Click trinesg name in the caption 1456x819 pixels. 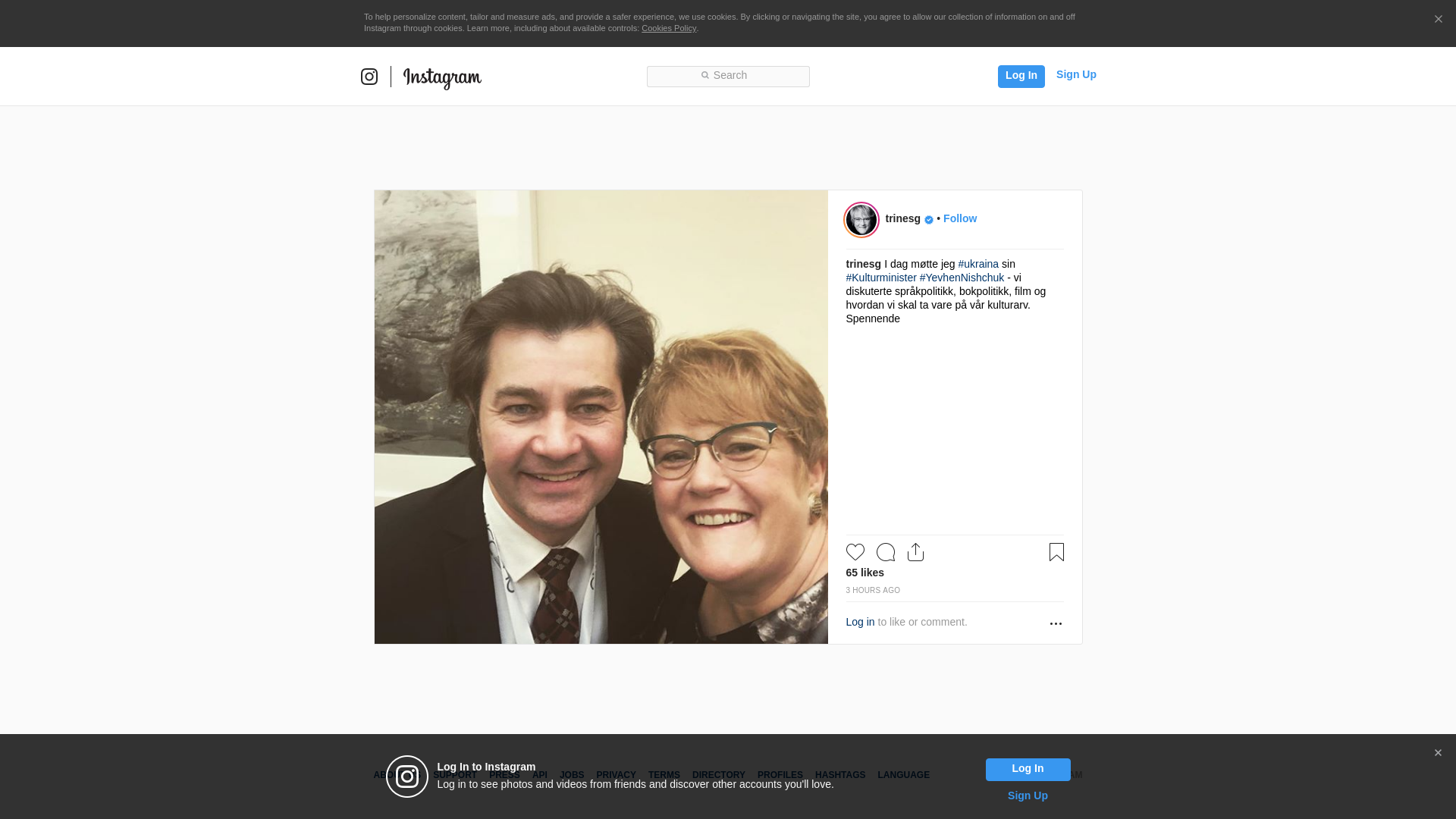863,264
